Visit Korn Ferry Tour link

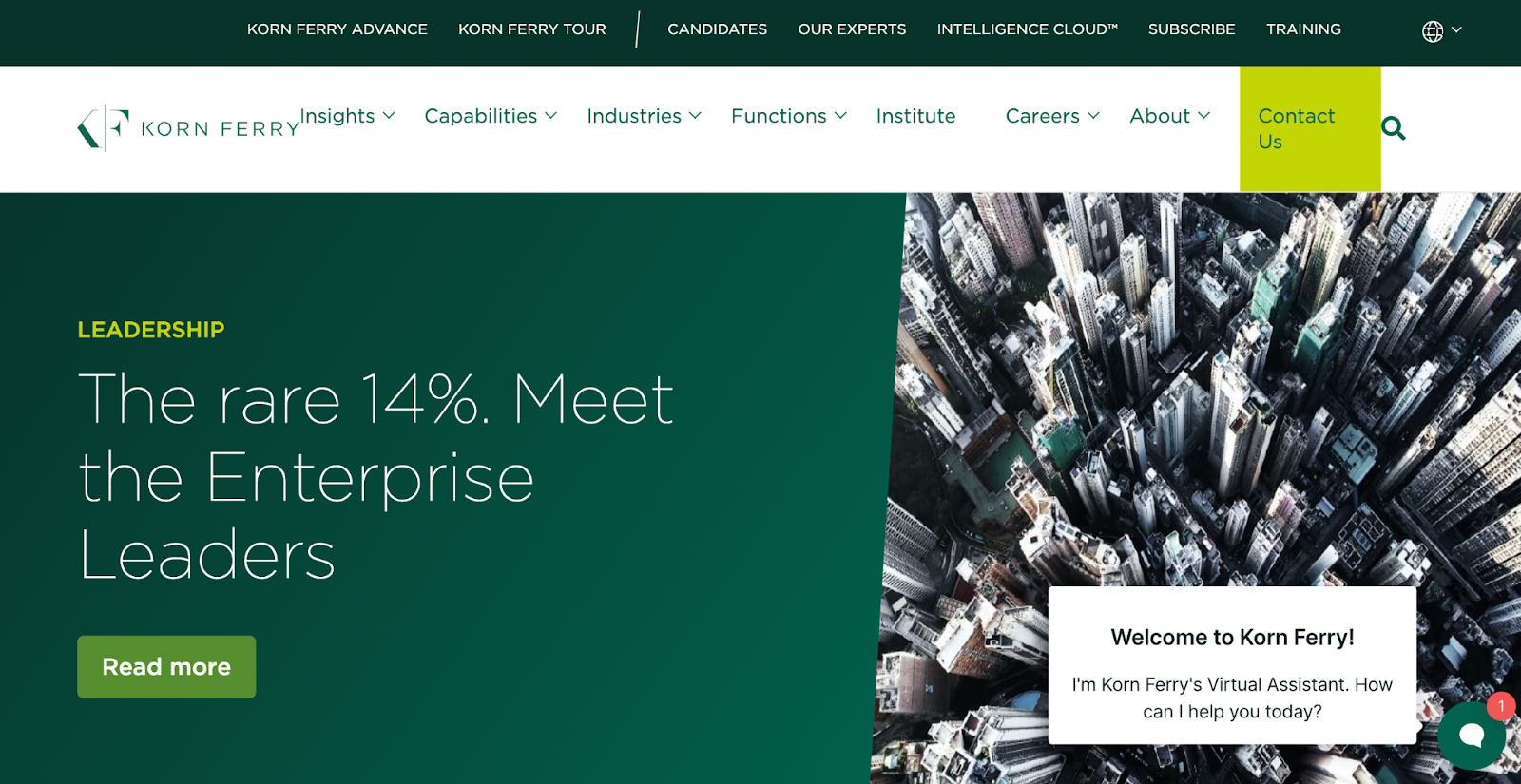[x=532, y=29]
